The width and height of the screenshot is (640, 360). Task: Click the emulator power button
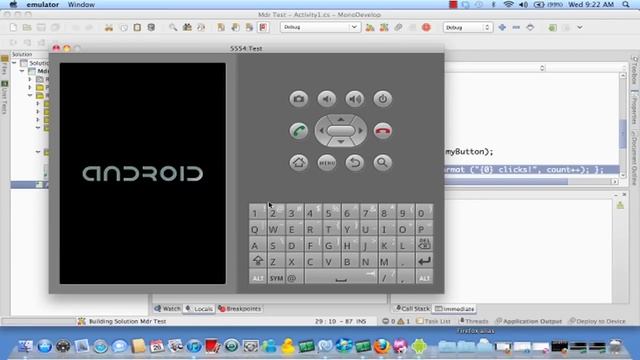[382, 99]
